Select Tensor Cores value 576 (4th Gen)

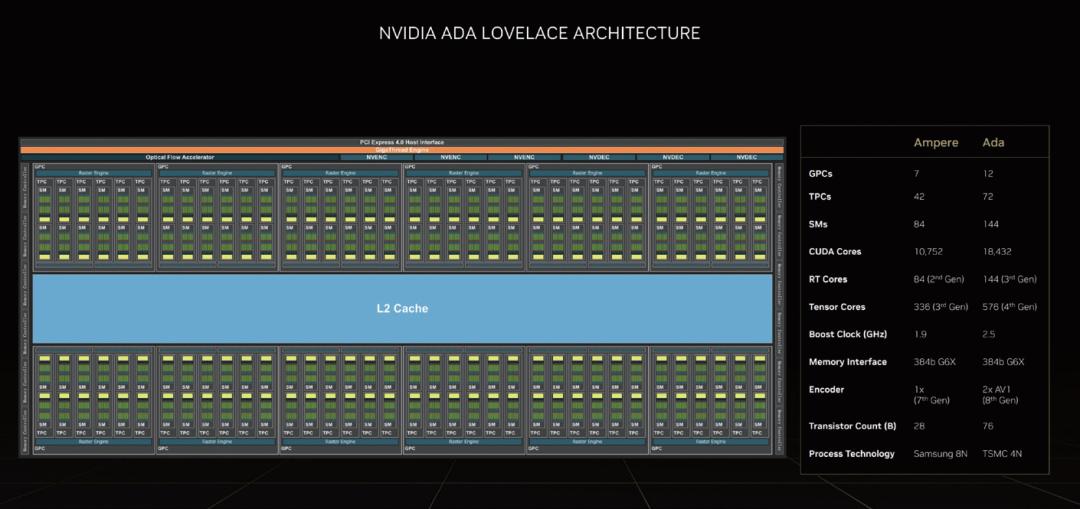point(1010,307)
